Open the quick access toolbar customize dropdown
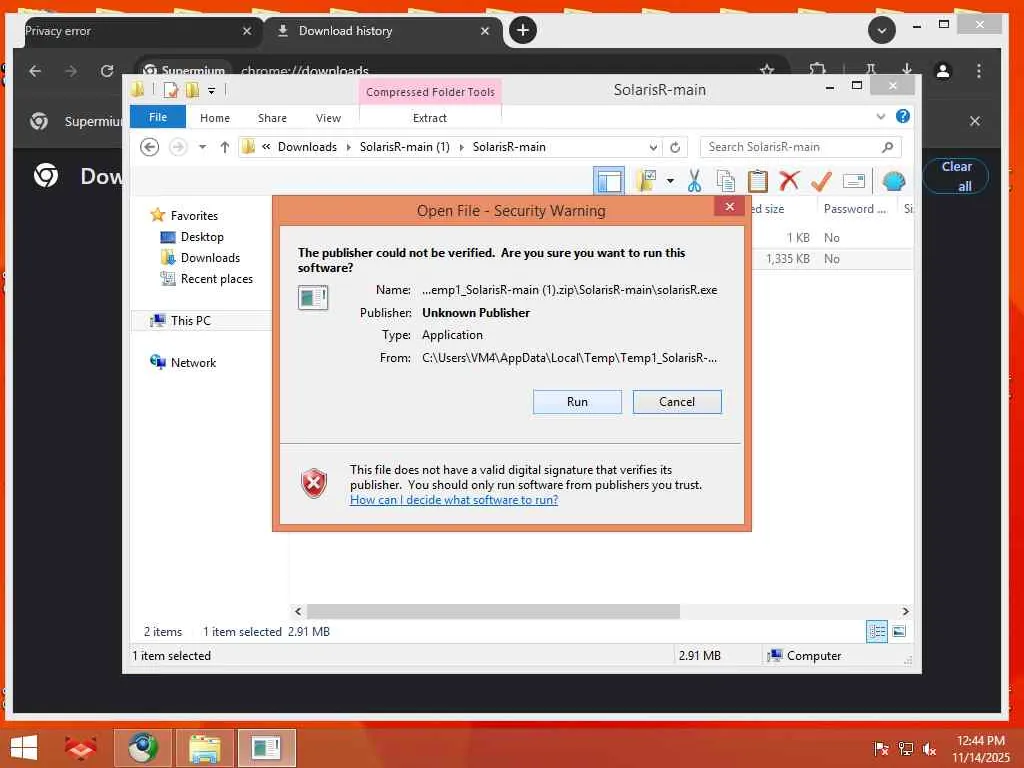1024x768 pixels. tap(212, 91)
